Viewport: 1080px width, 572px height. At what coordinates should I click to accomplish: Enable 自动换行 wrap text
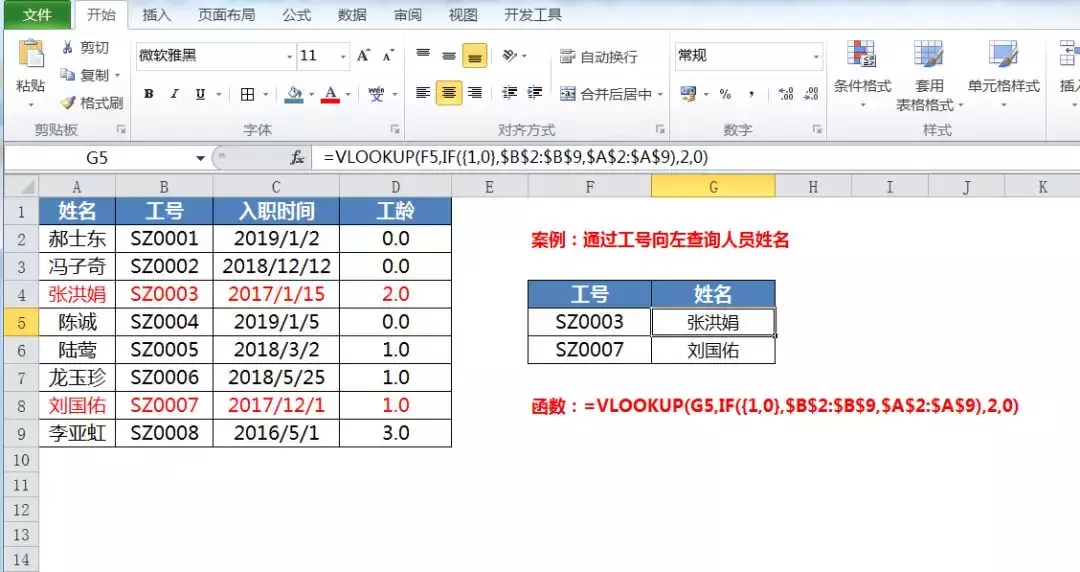click(x=599, y=57)
